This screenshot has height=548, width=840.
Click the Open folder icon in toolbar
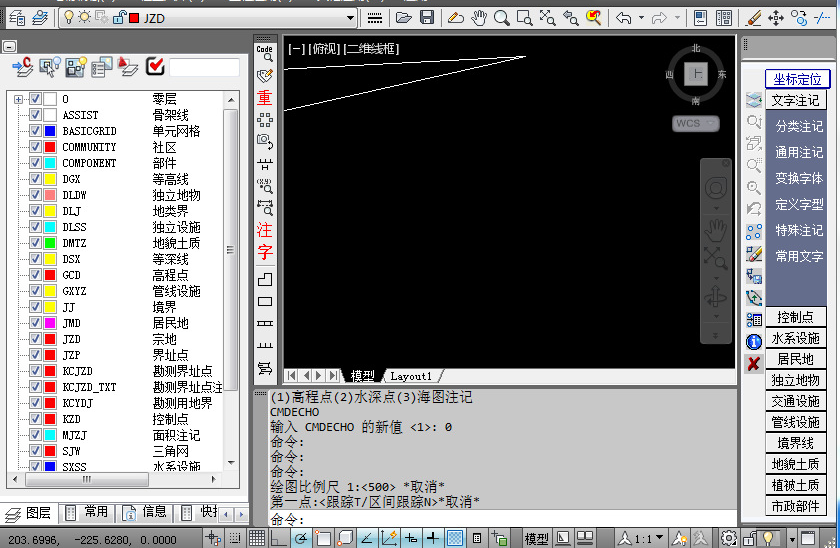pyautogui.click(x=403, y=18)
